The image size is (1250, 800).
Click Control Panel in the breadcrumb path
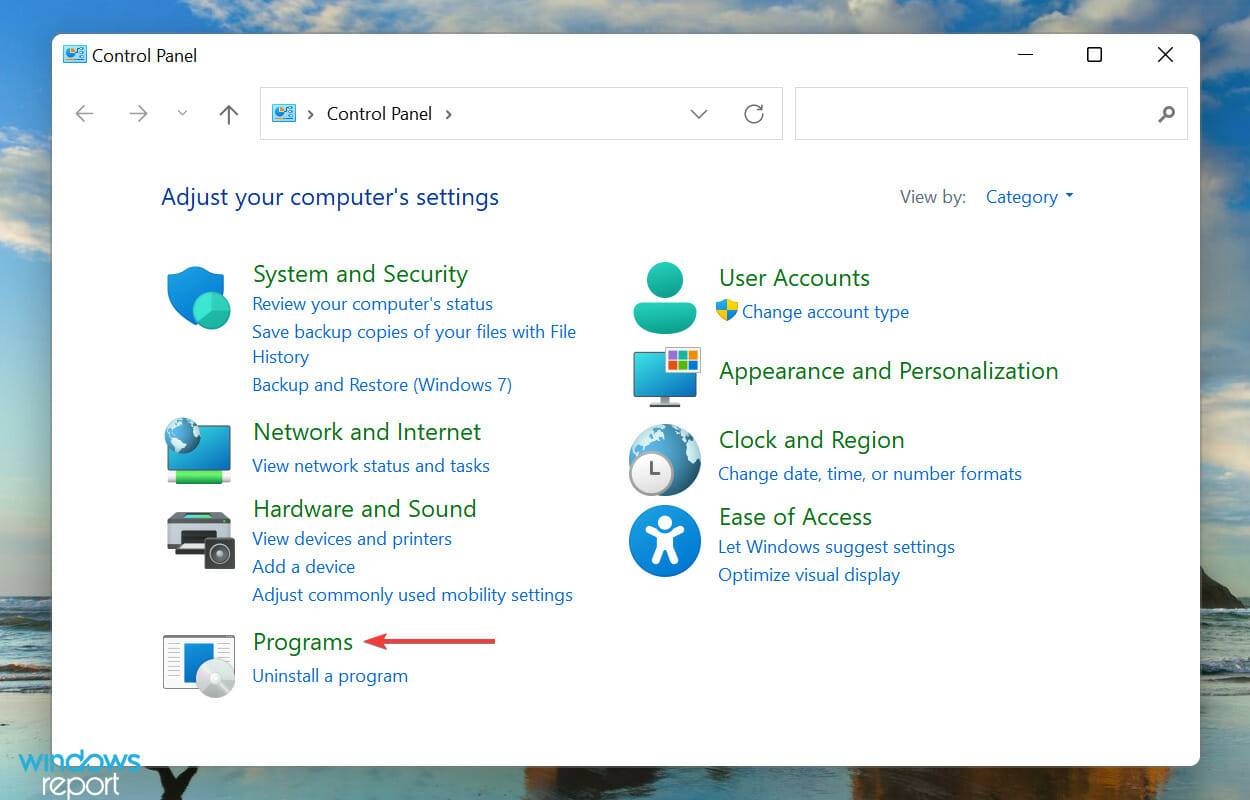[x=379, y=113]
